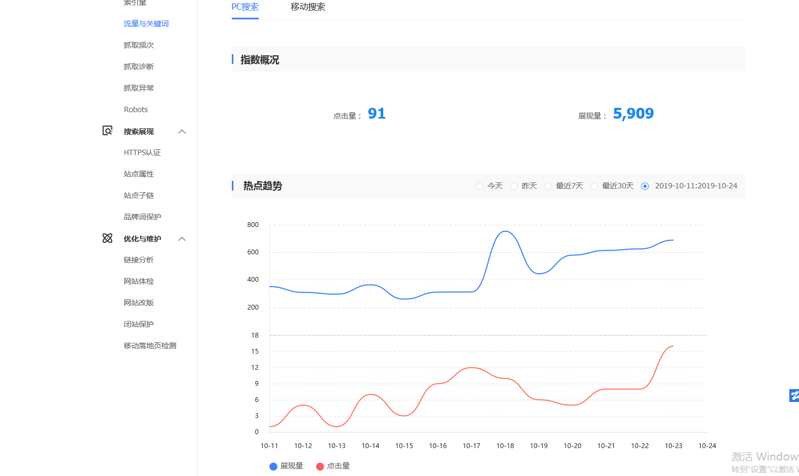
Task: Switch to the 移动搜索 tab
Action: tap(308, 7)
